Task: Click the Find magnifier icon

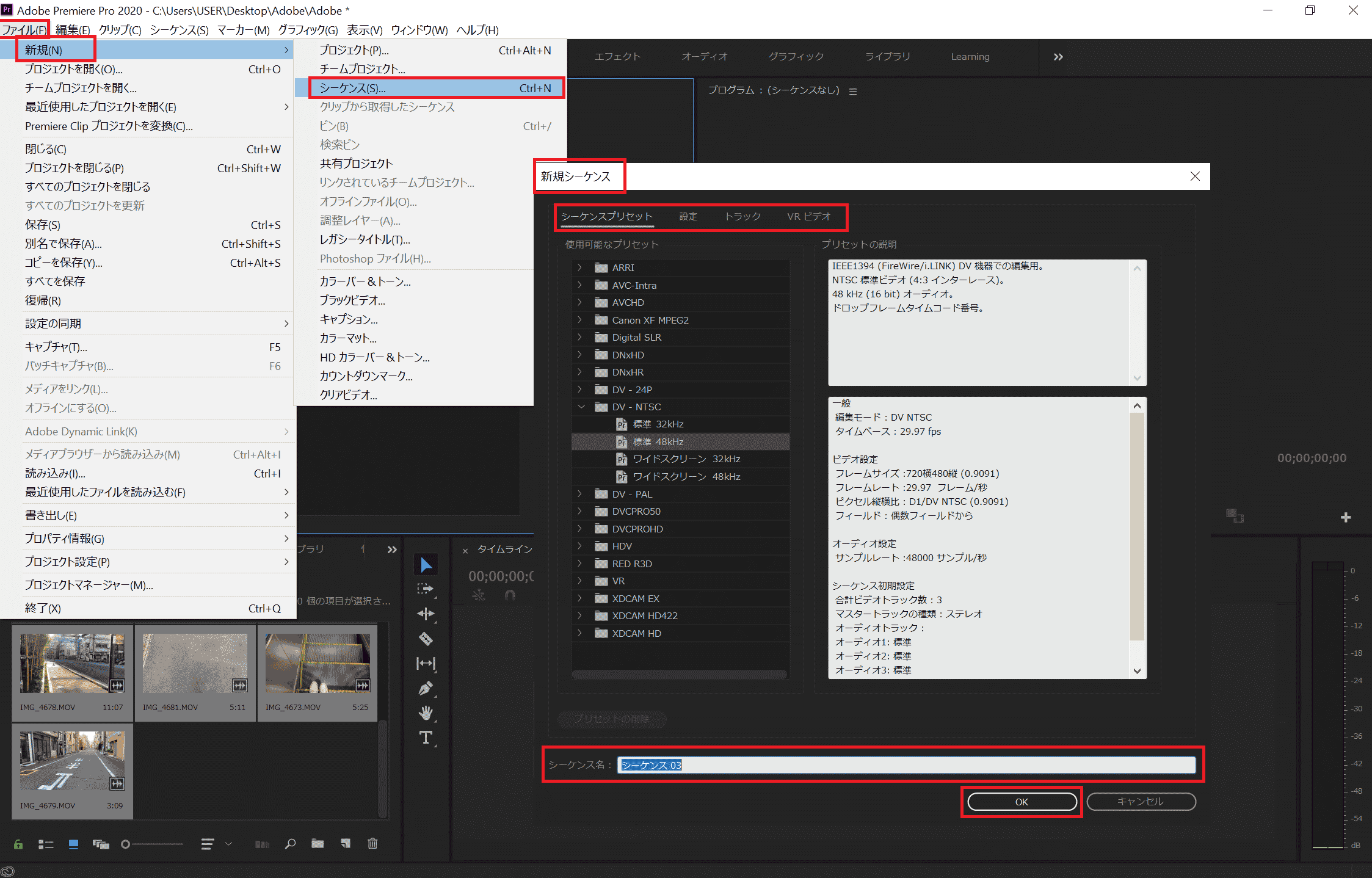Action: click(290, 844)
